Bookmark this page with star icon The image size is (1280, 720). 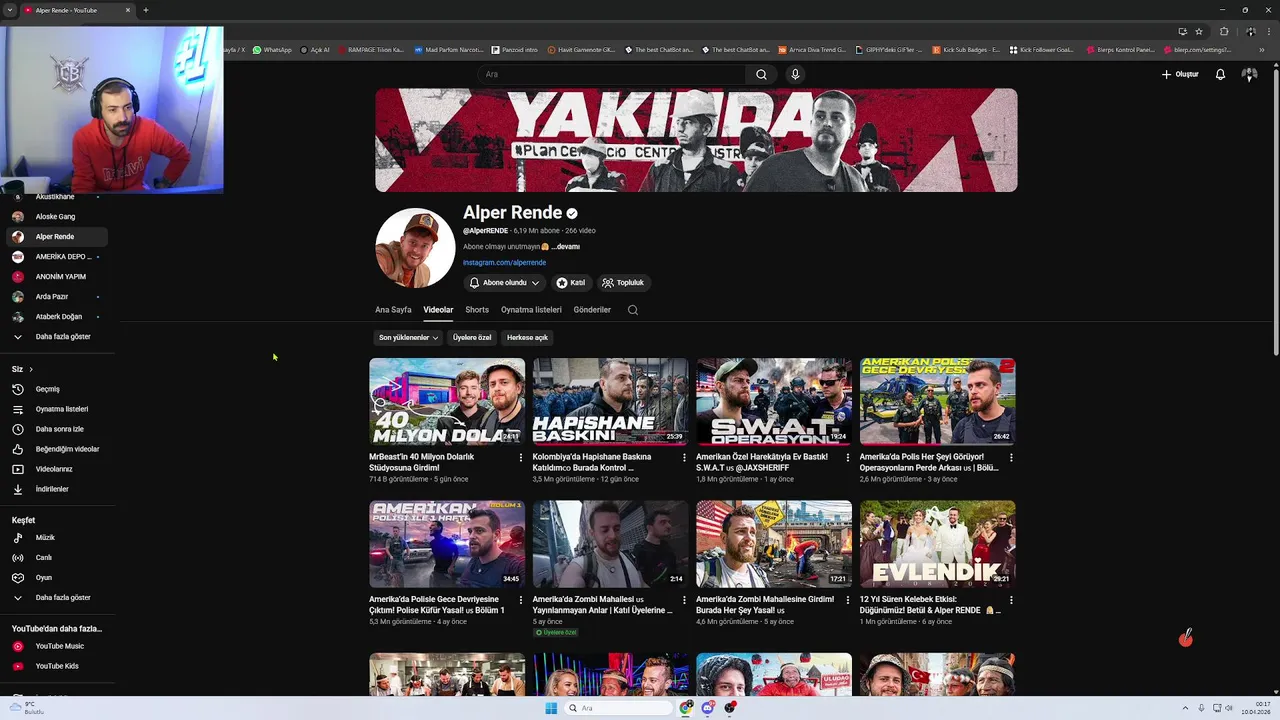[1199, 31]
